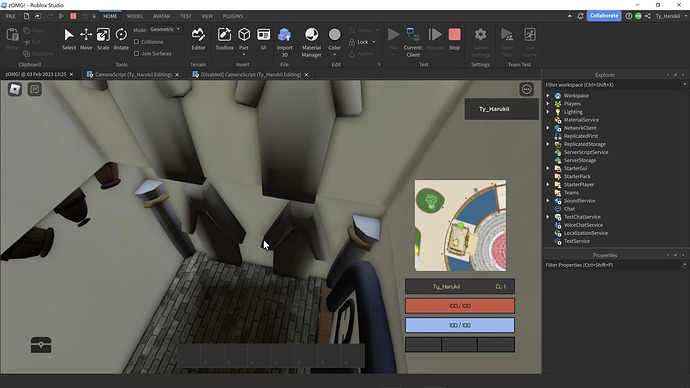Switch to the TEST ribbon tab
This screenshot has width=690, height=388.
[x=186, y=16]
